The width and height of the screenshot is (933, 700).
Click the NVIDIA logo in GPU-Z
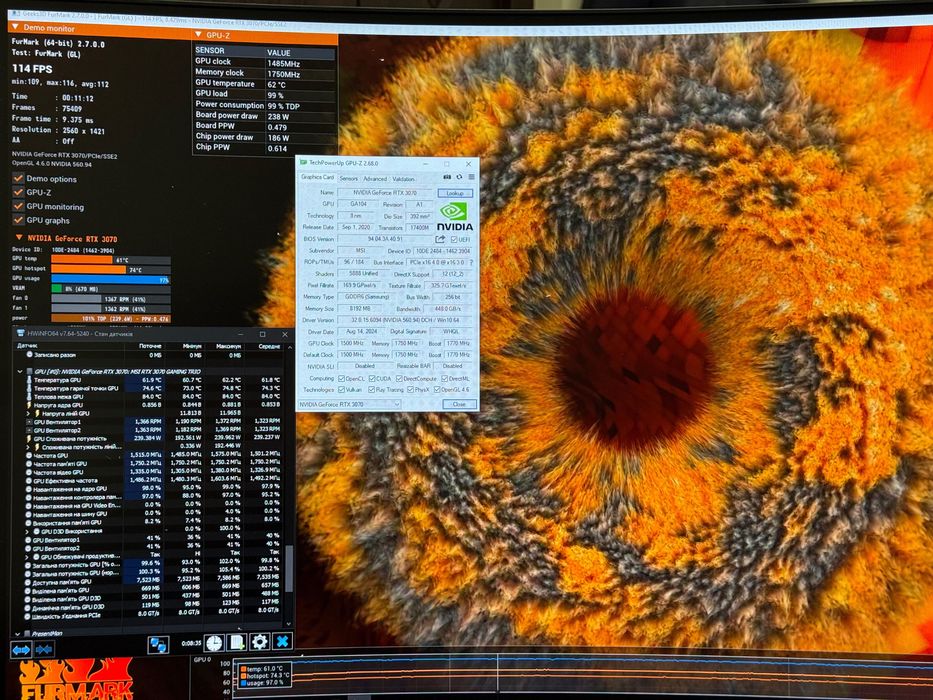(x=455, y=217)
